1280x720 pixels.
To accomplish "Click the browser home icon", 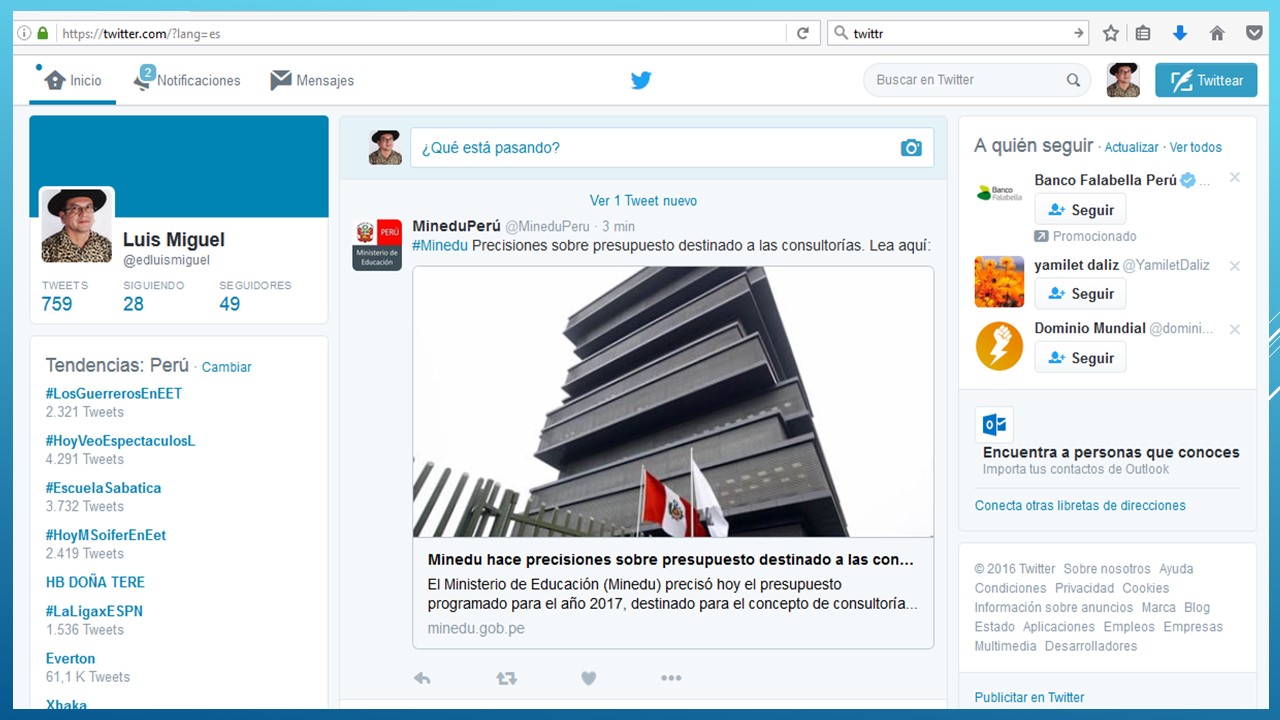I will [x=1217, y=33].
